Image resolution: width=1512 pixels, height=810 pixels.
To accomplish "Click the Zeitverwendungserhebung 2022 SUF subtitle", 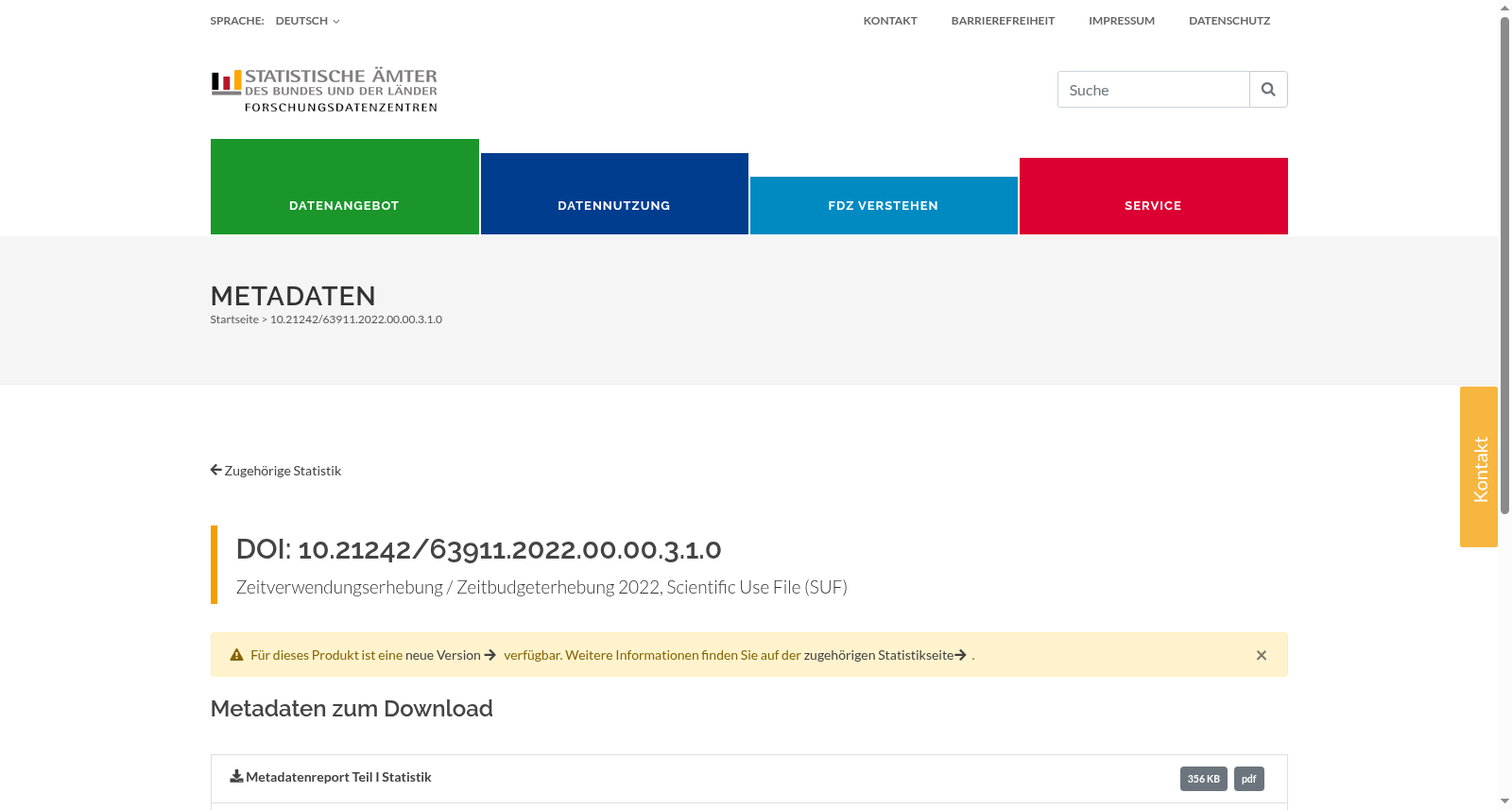I will tap(541, 587).
